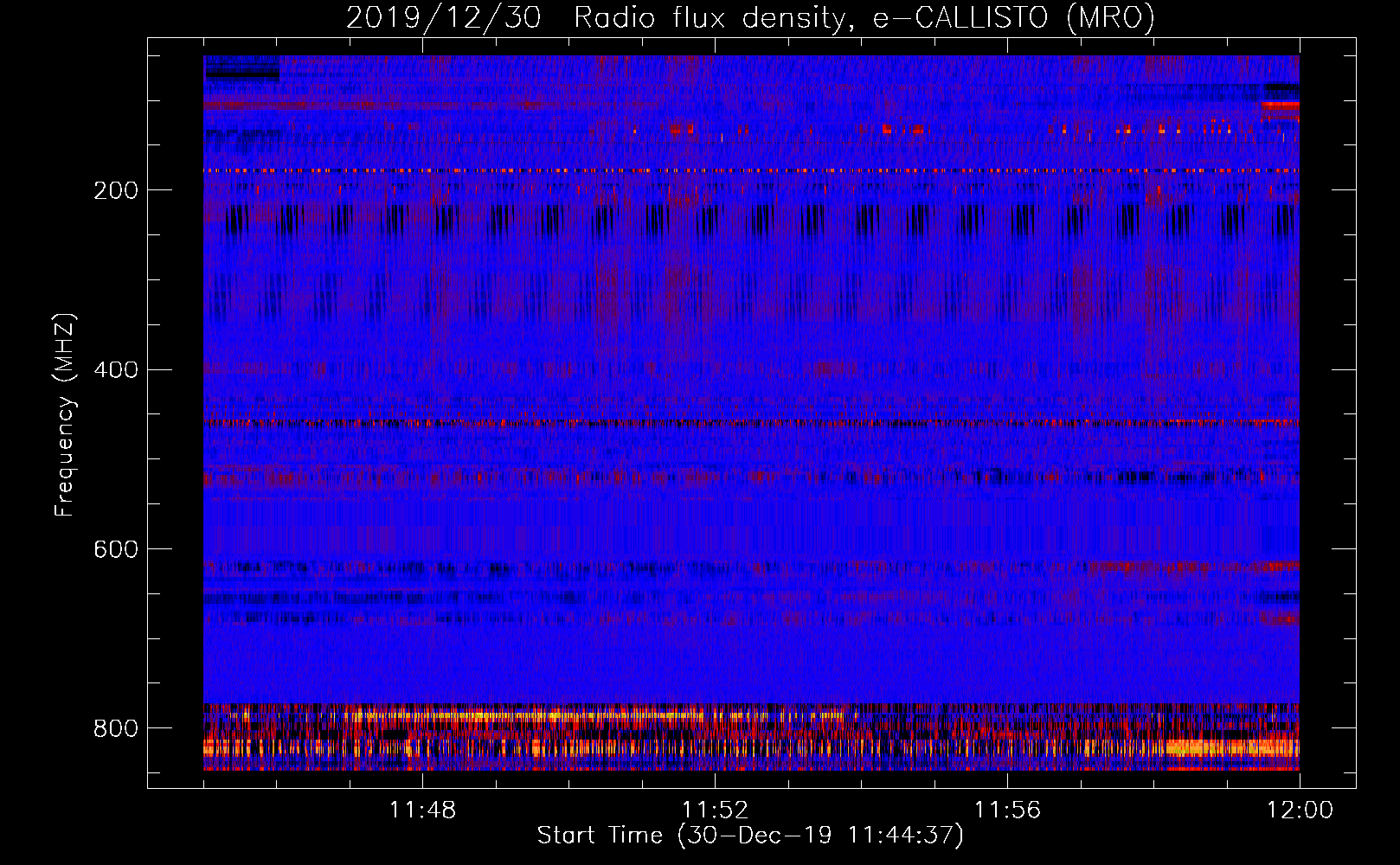Click the '11:52' time axis label

[x=715, y=811]
